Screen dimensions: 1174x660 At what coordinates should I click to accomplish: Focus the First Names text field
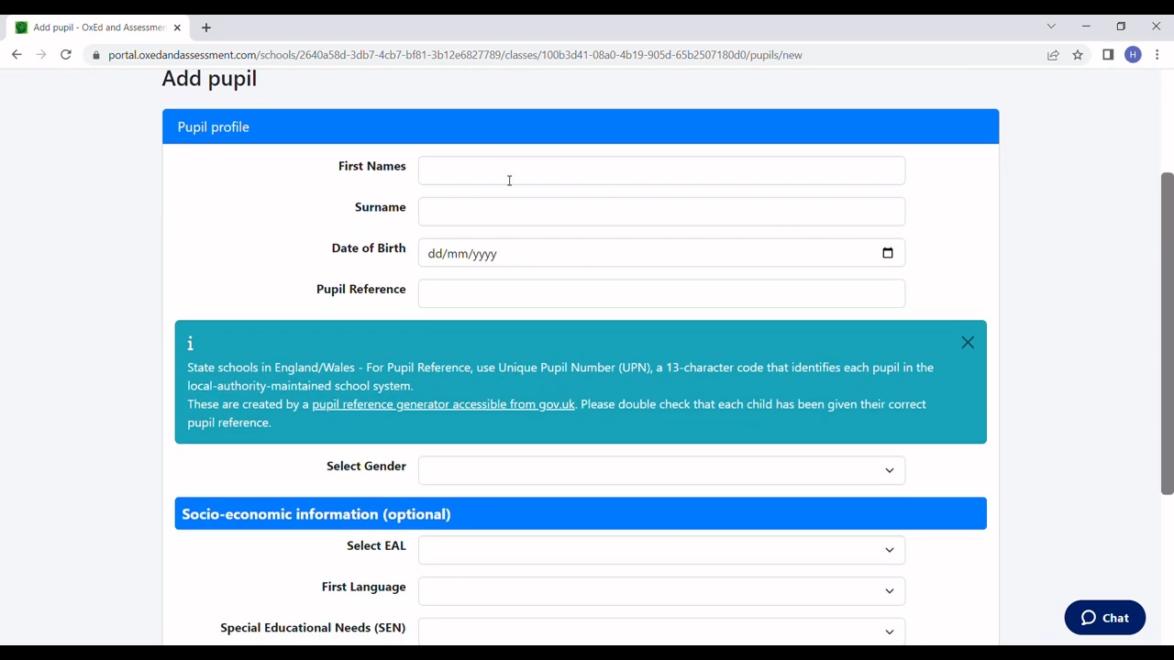[x=661, y=171]
